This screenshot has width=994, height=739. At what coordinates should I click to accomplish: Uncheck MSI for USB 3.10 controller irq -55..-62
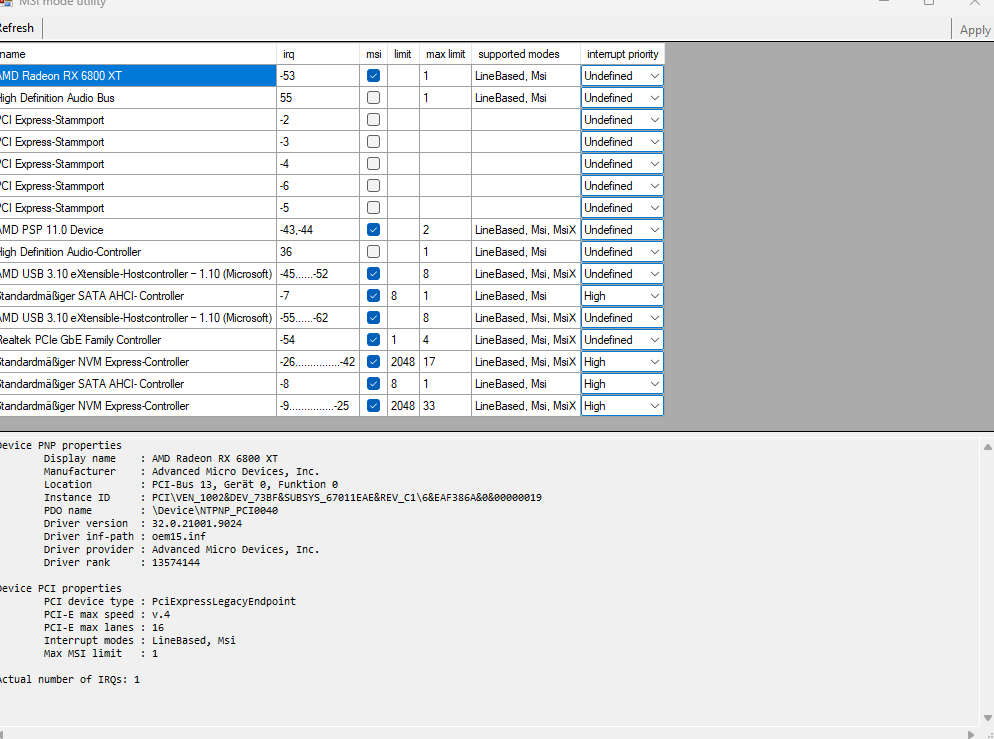pyautogui.click(x=373, y=318)
